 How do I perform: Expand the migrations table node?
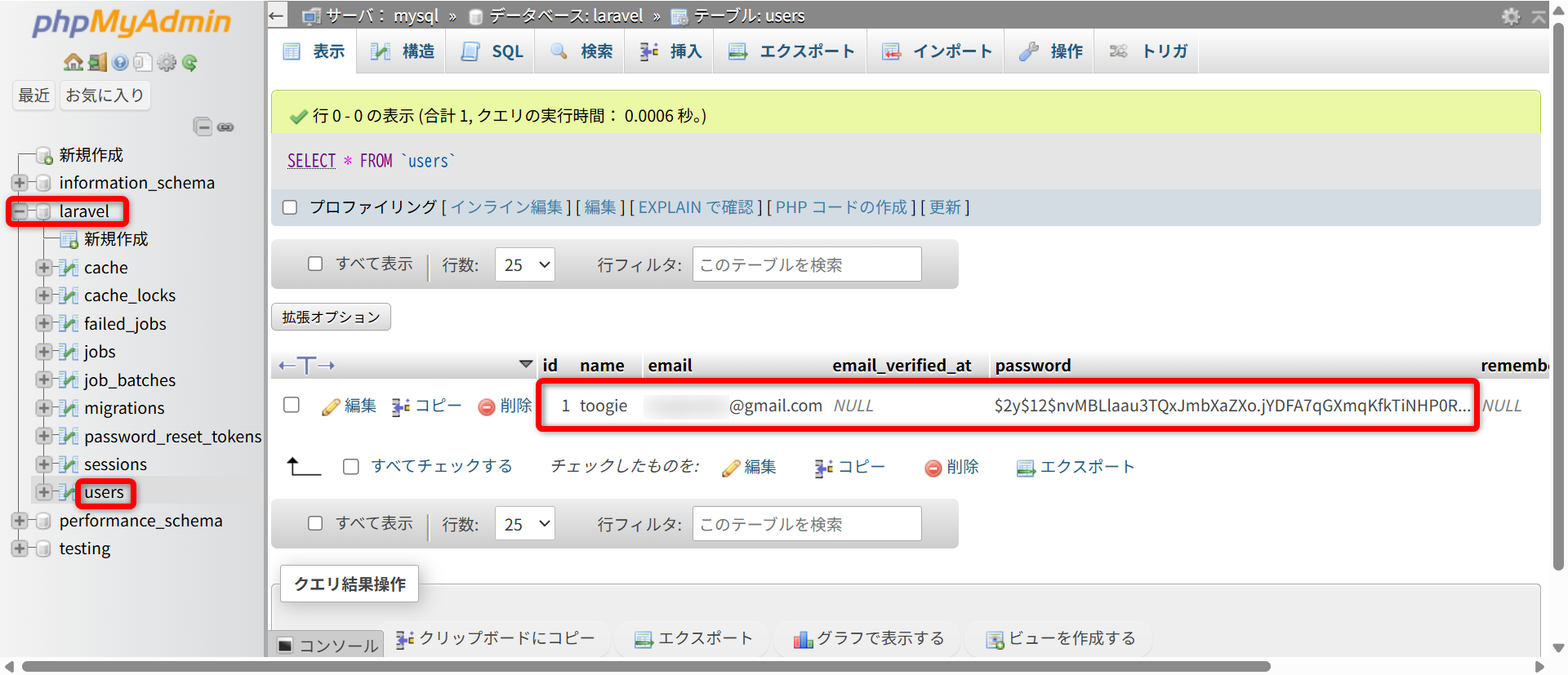click(x=44, y=408)
